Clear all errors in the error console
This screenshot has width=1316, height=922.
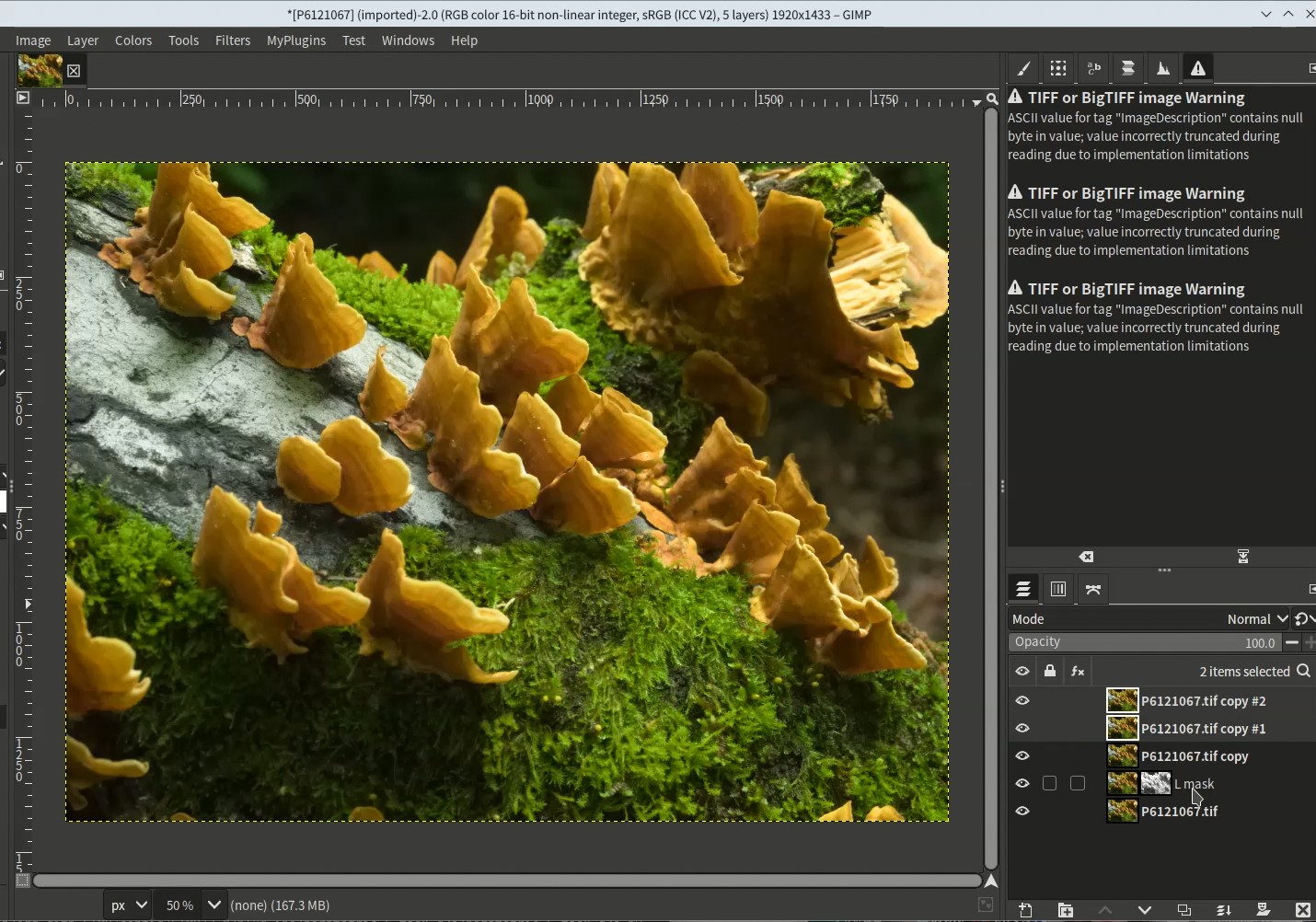coord(1087,557)
